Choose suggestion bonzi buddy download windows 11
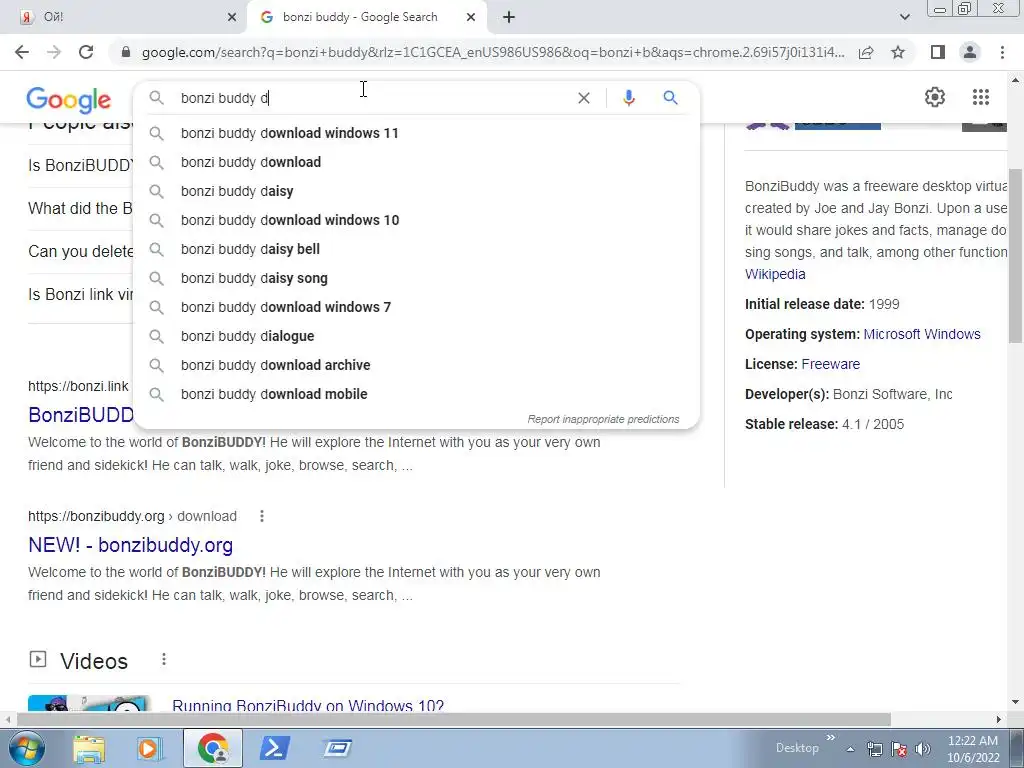 tap(417, 133)
